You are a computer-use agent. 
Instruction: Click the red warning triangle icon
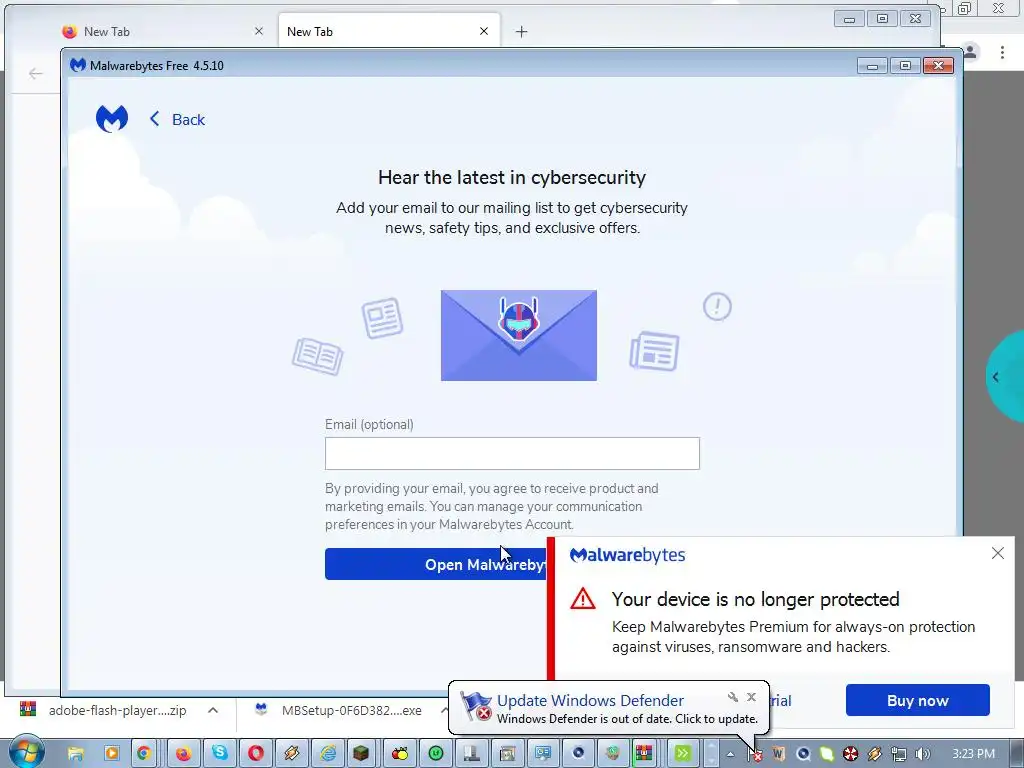583,599
